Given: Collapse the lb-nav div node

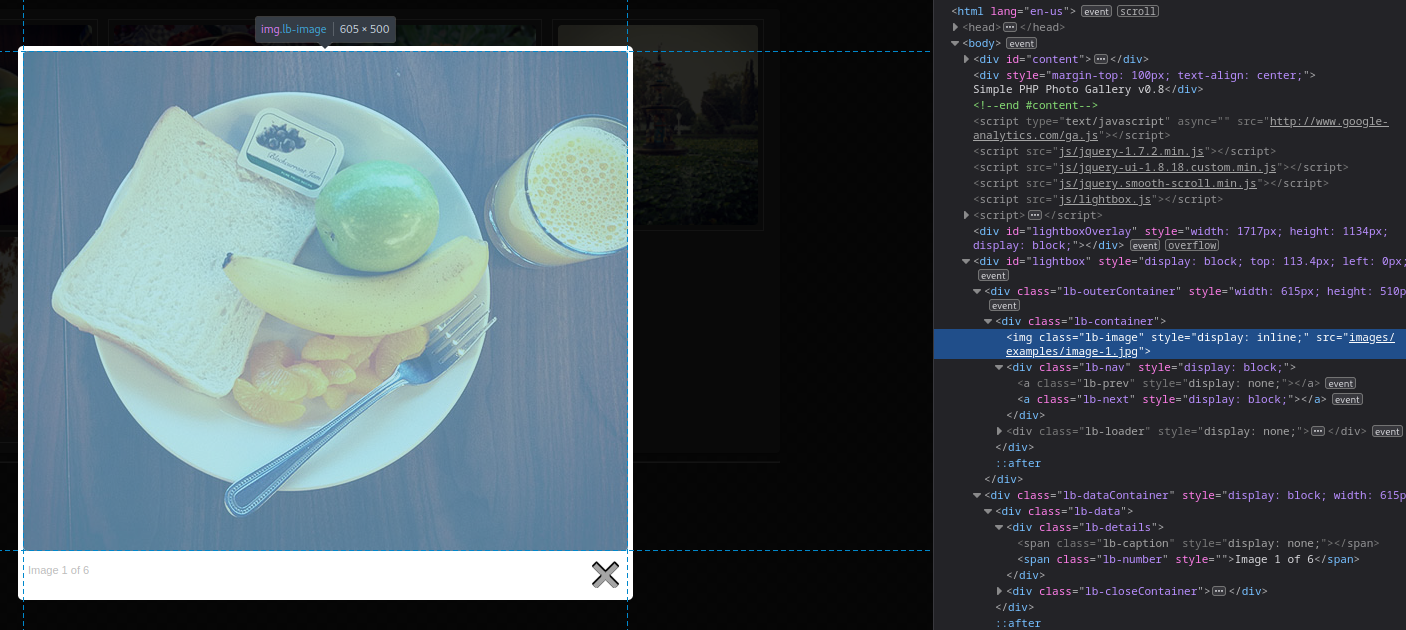Looking at the screenshot, I should pyautogui.click(x=1000, y=367).
